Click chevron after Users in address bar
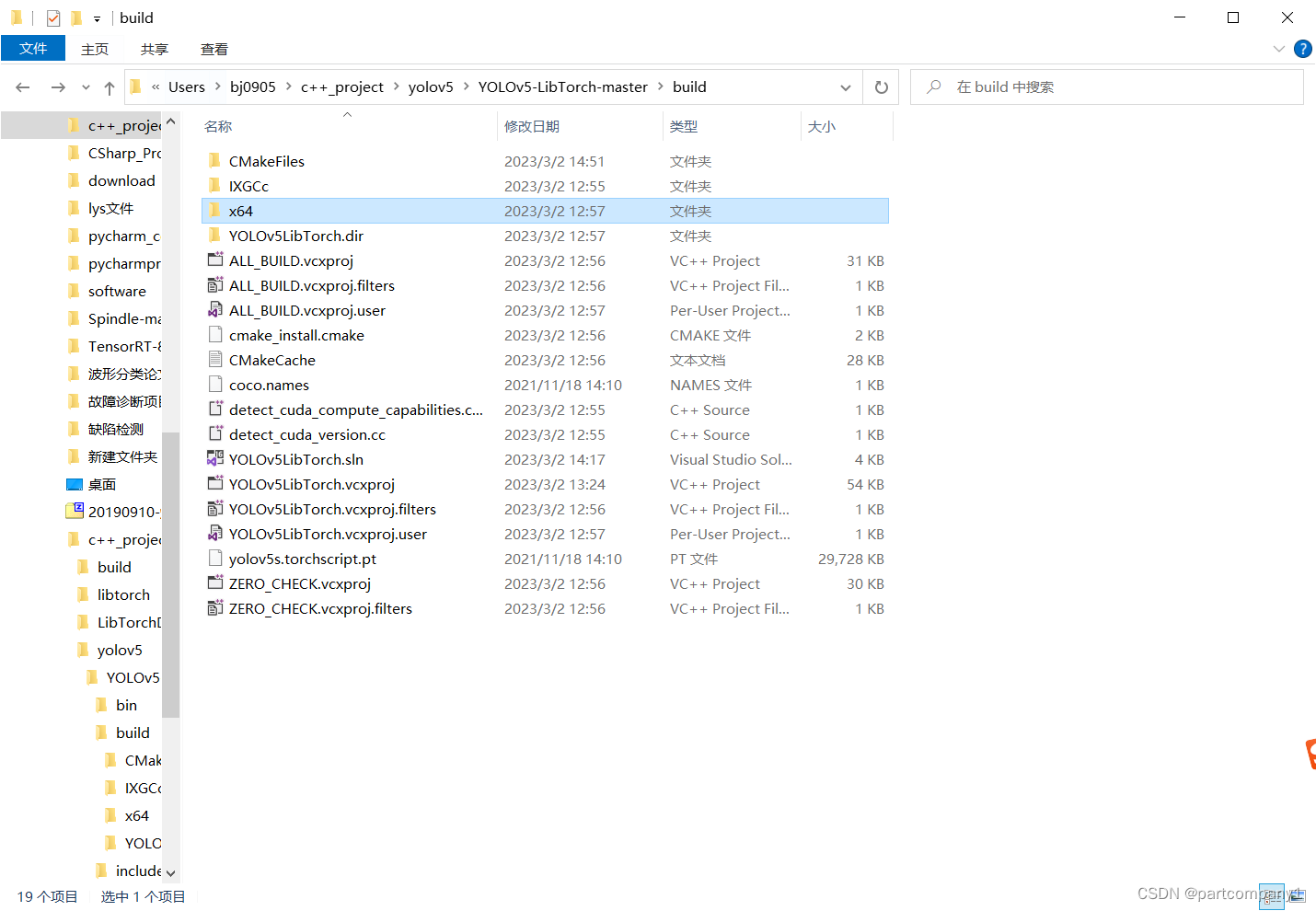Viewport: 1316px width, 911px height. [x=218, y=86]
